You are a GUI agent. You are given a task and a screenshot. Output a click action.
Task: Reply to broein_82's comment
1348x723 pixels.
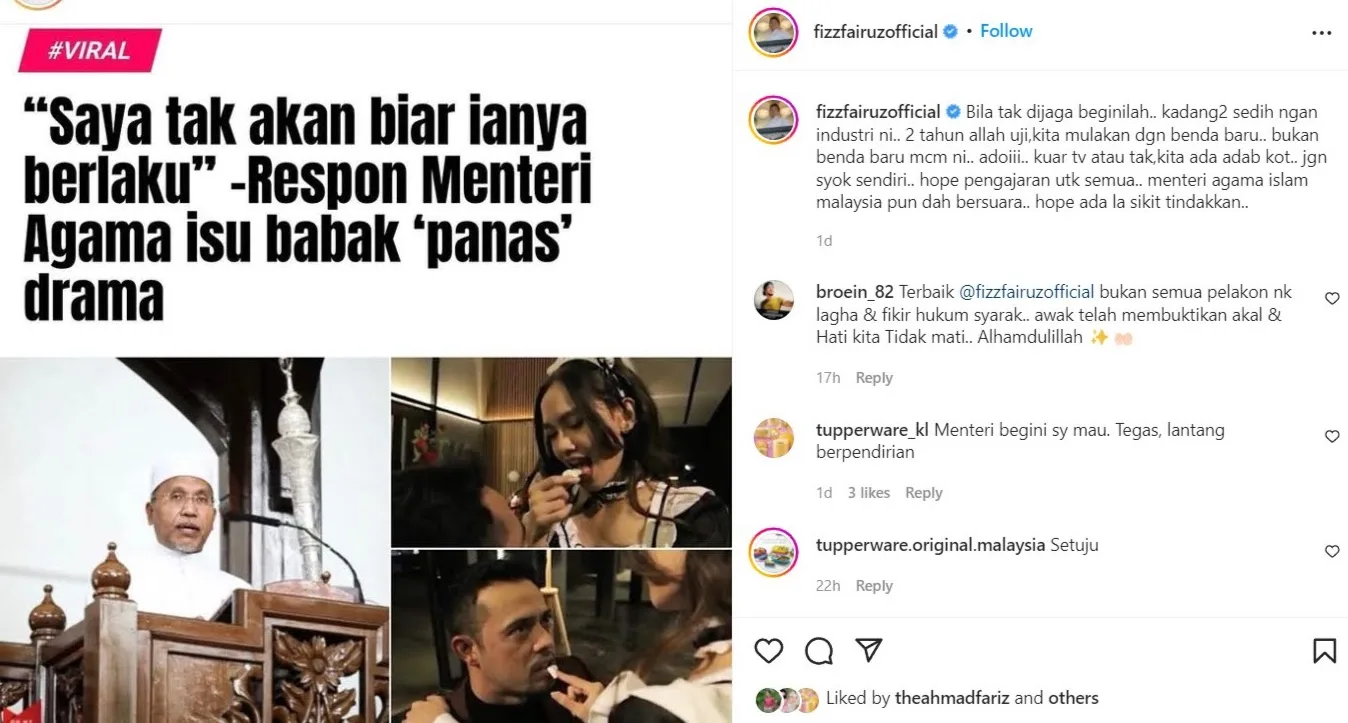874,378
